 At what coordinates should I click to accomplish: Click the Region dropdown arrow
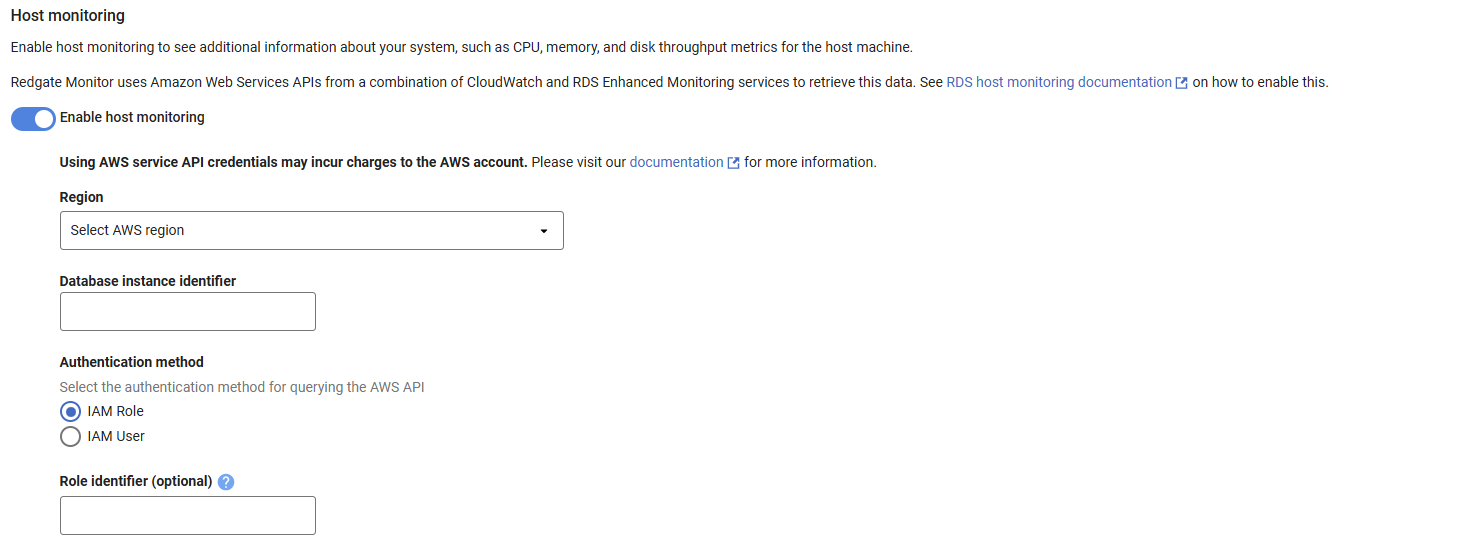544,231
